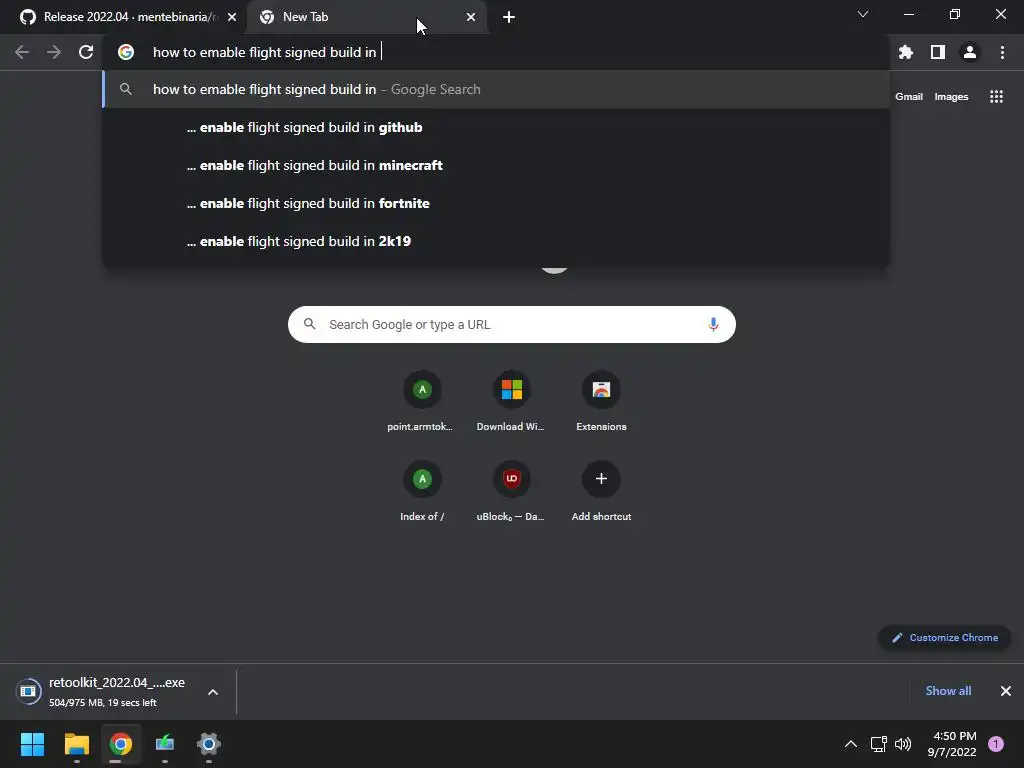Click the Chrome taskbar icon
The image size is (1024, 768).
point(121,744)
